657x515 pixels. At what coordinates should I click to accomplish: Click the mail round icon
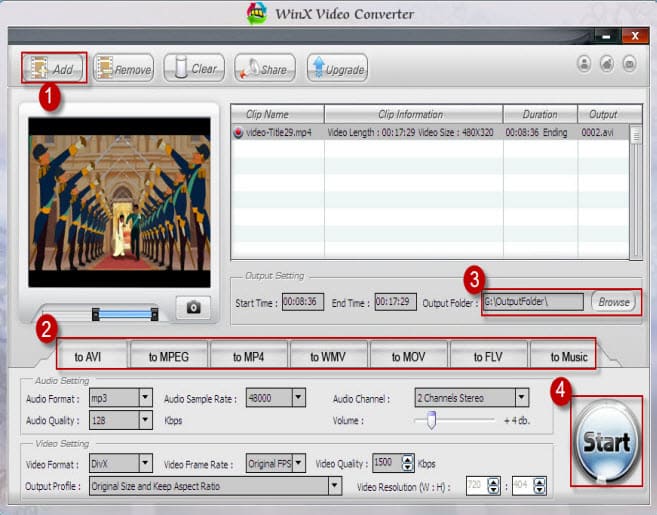point(629,64)
